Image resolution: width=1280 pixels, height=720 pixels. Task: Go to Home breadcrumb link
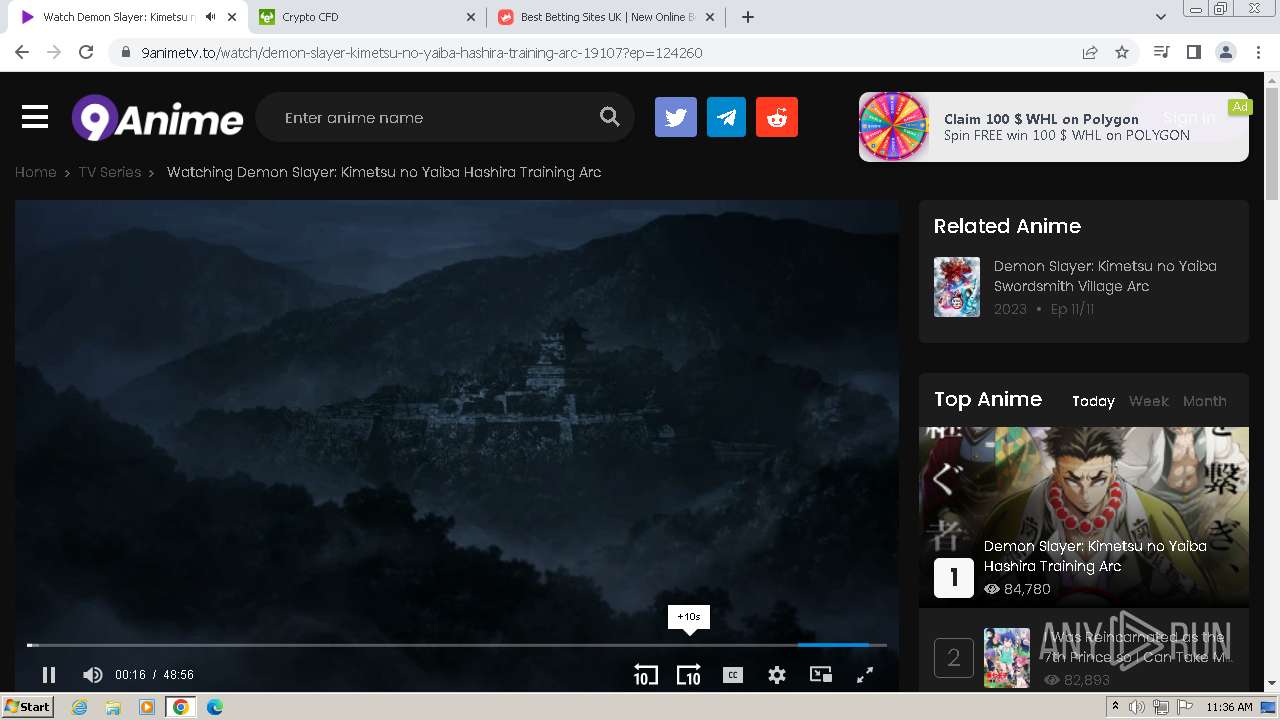point(35,172)
